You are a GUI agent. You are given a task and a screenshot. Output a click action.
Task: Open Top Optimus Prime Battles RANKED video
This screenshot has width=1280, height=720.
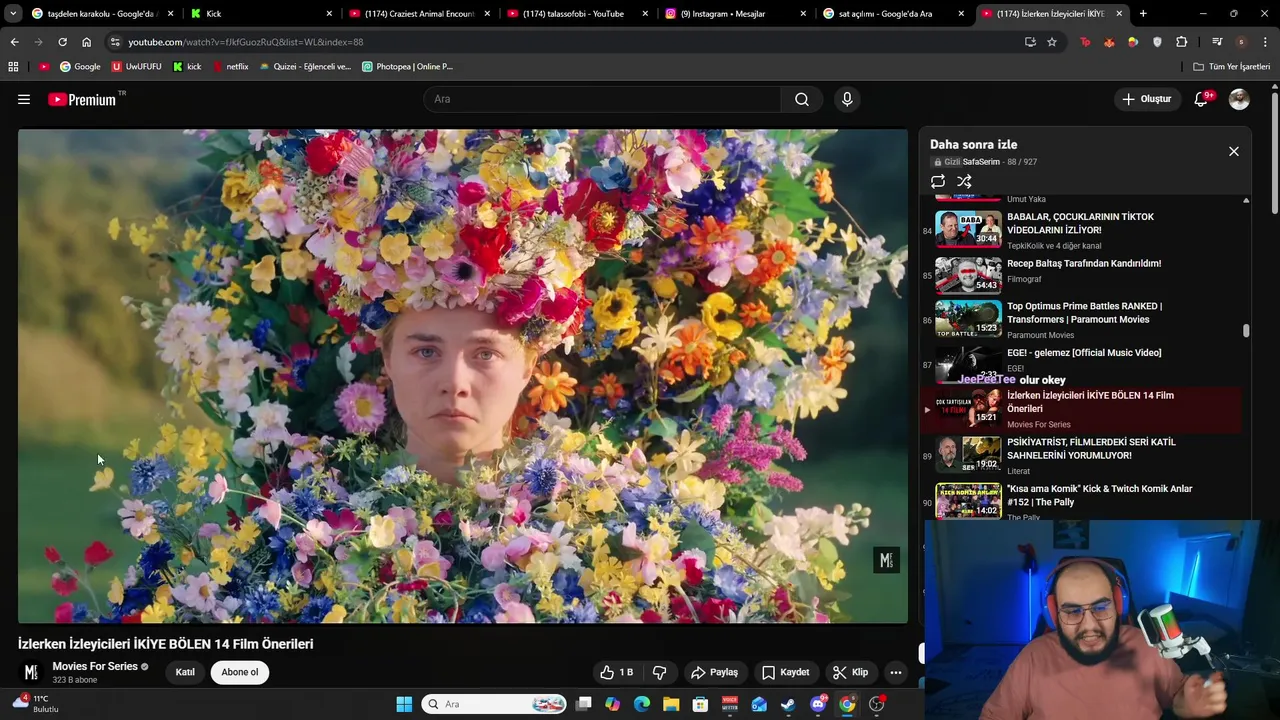click(1084, 313)
